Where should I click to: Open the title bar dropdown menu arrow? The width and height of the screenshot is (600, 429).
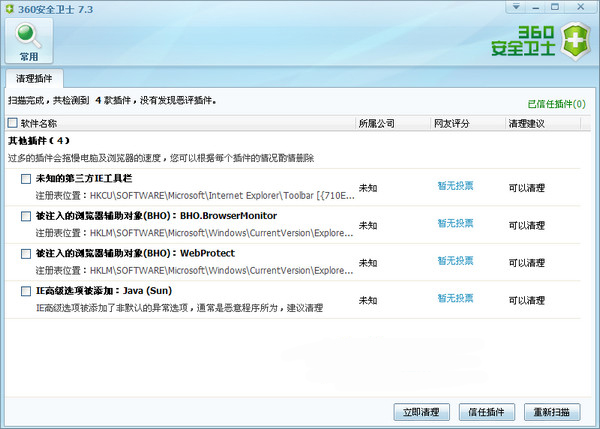pyautogui.click(x=516, y=7)
